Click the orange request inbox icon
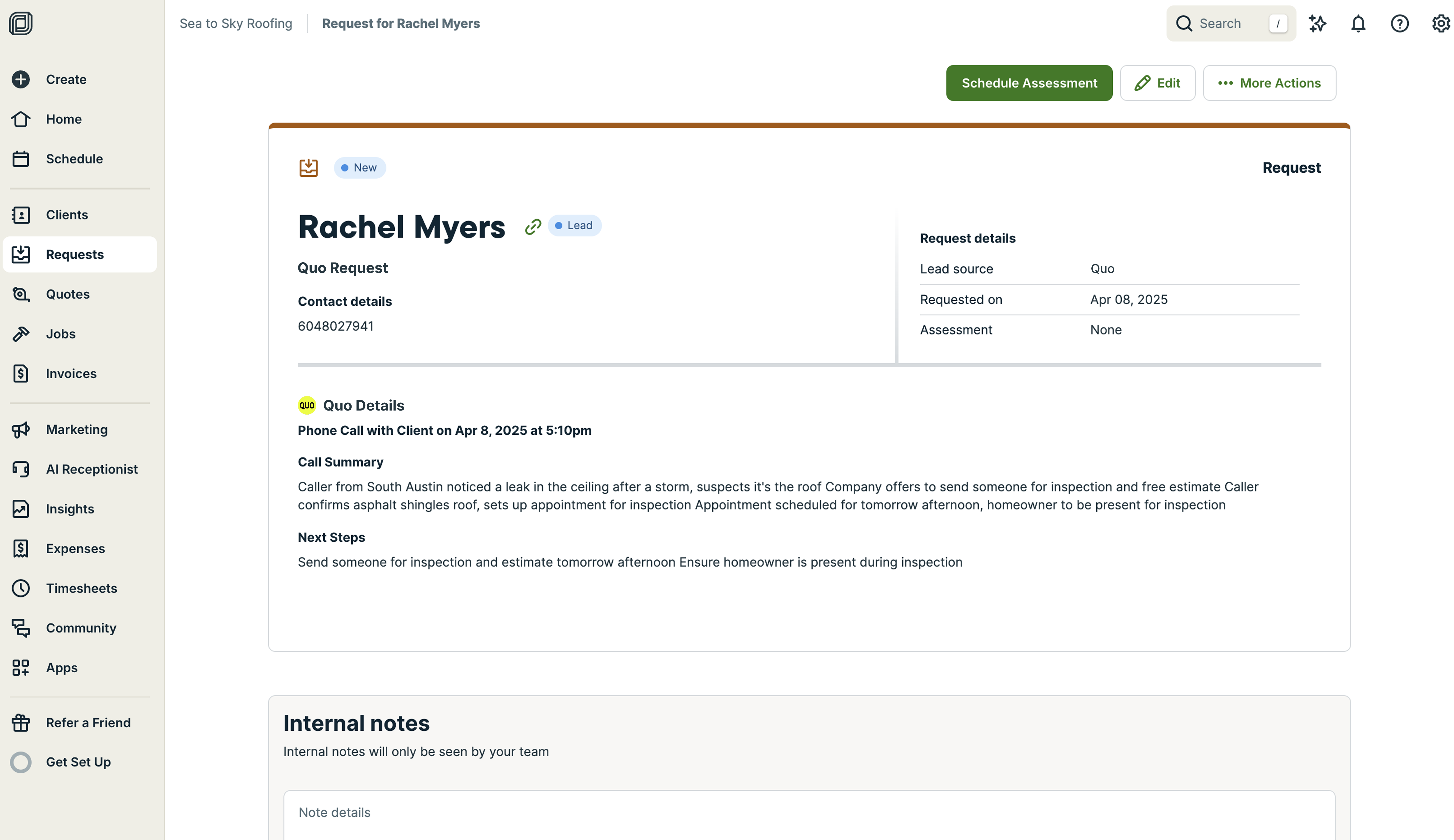This screenshot has height=840, width=1454. [x=308, y=168]
